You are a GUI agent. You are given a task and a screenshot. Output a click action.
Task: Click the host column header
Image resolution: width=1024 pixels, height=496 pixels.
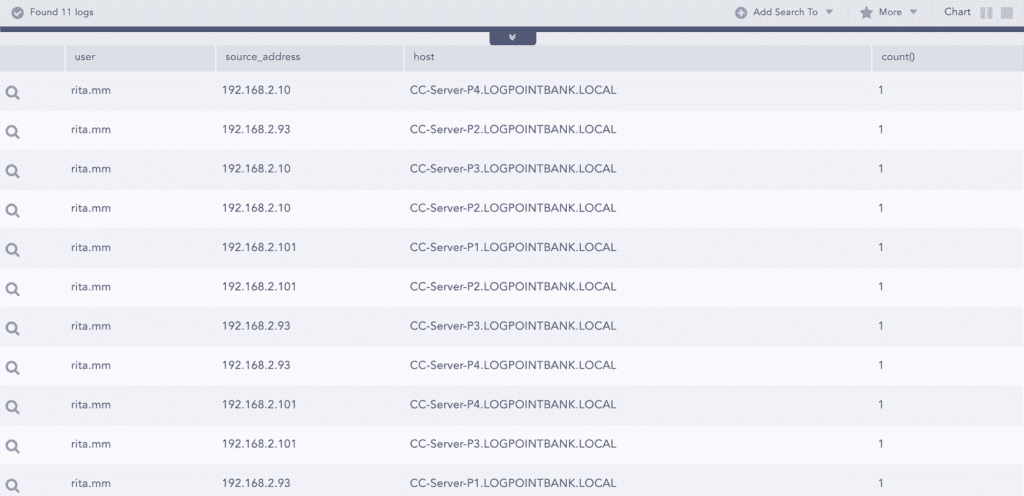point(423,57)
